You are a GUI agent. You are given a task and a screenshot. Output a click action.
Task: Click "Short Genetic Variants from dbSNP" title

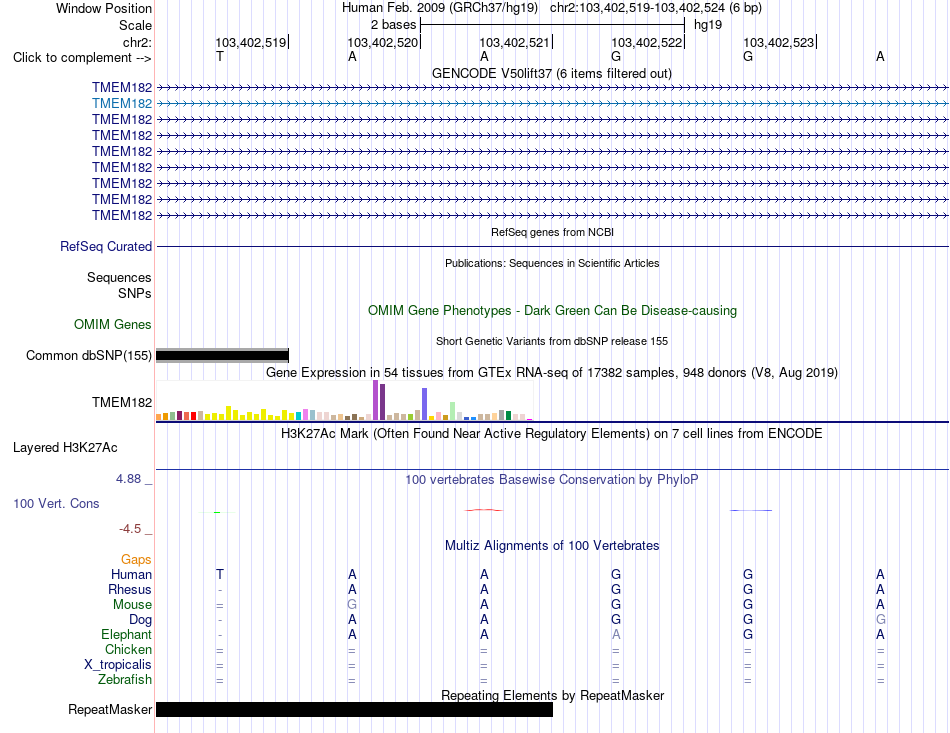[x=552, y=341]
